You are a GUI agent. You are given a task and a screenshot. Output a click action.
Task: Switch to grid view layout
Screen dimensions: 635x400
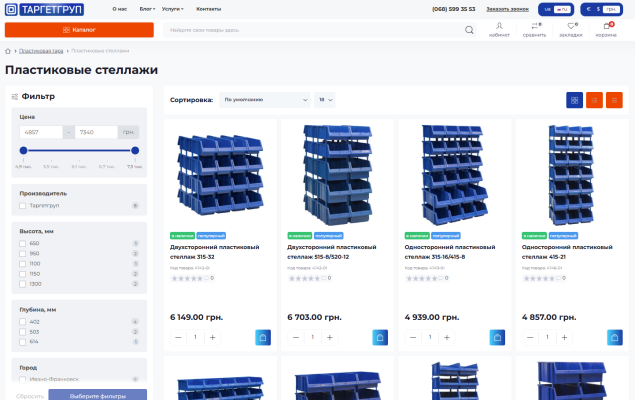point(574,100)
